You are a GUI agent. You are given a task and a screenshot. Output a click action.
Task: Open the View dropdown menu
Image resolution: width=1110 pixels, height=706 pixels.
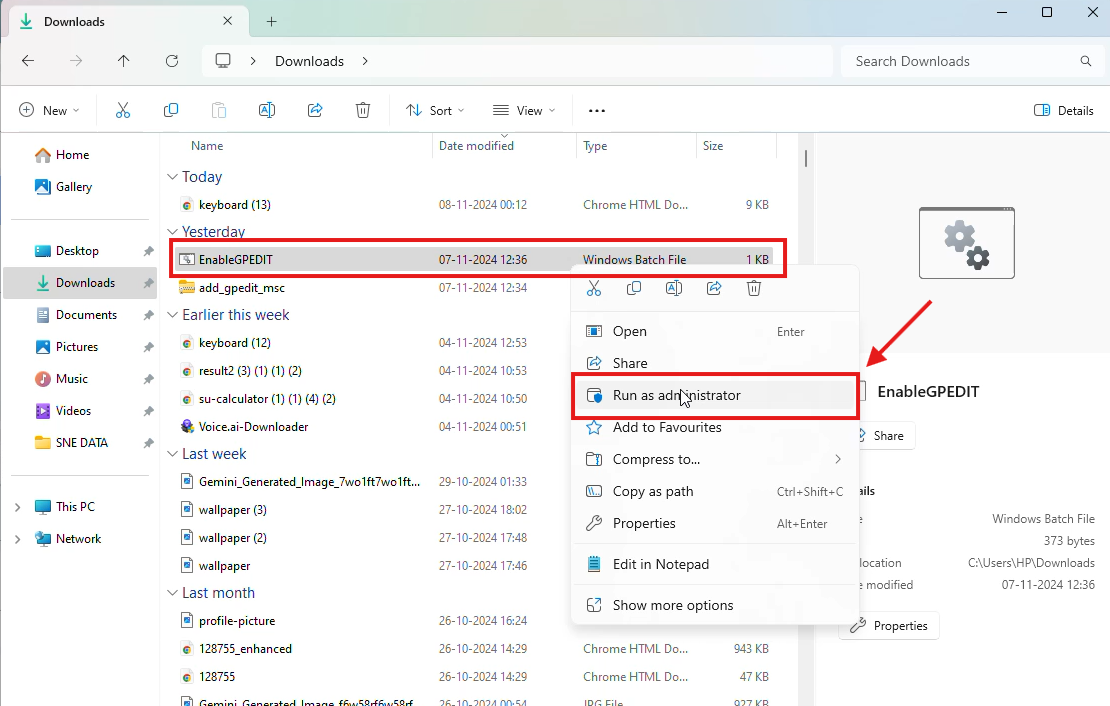pos(524,110)
